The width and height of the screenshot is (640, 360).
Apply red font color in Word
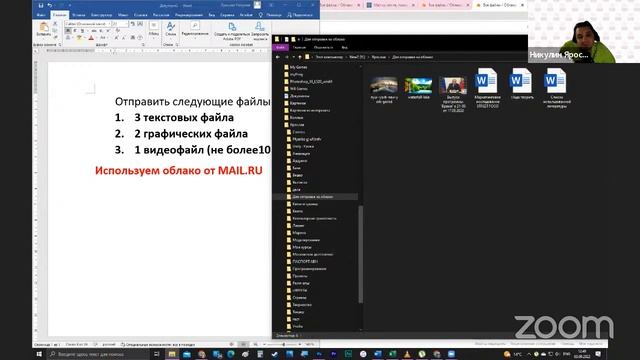point(91,38)
